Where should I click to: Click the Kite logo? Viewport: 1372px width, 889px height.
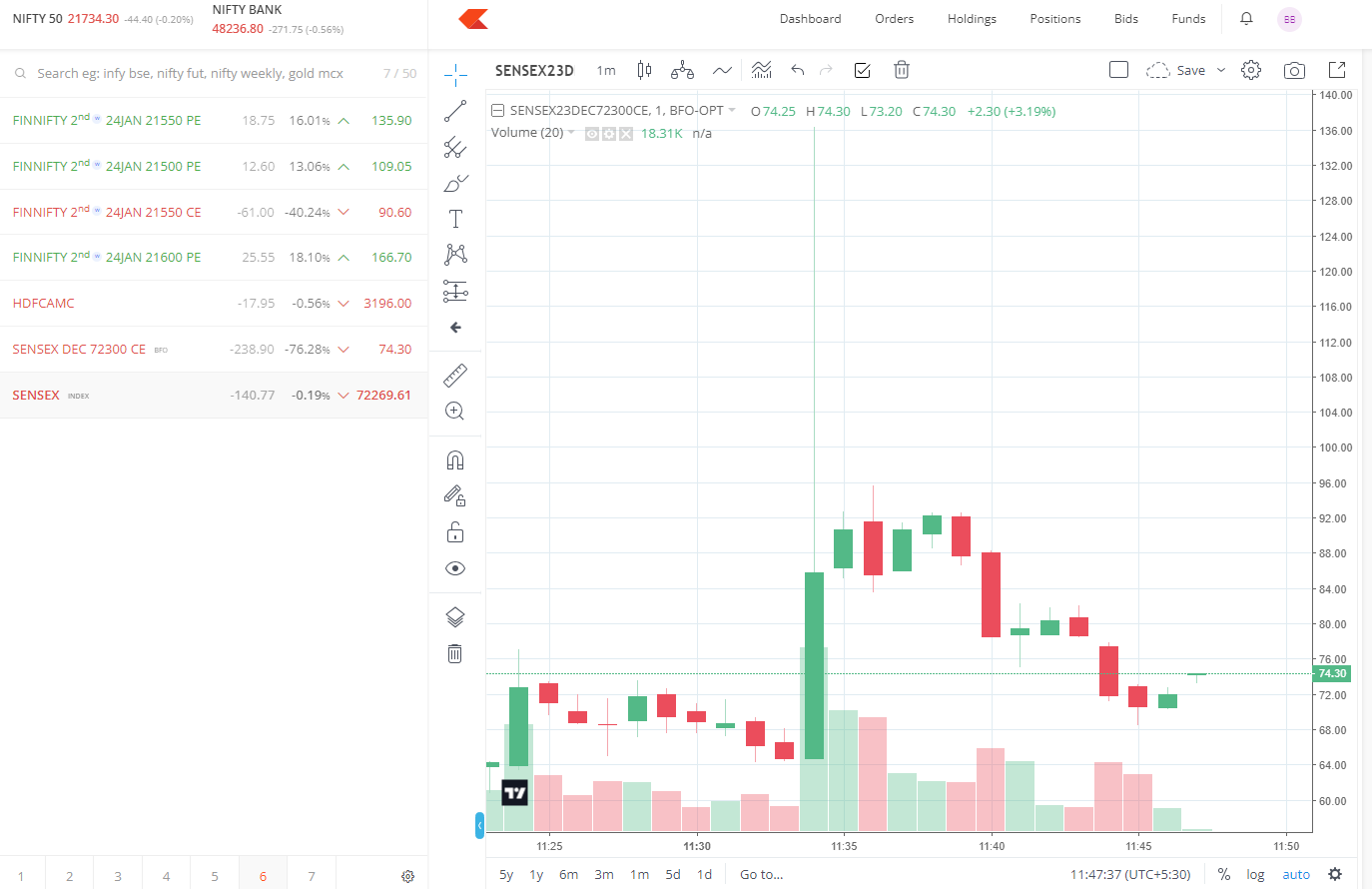473,19
